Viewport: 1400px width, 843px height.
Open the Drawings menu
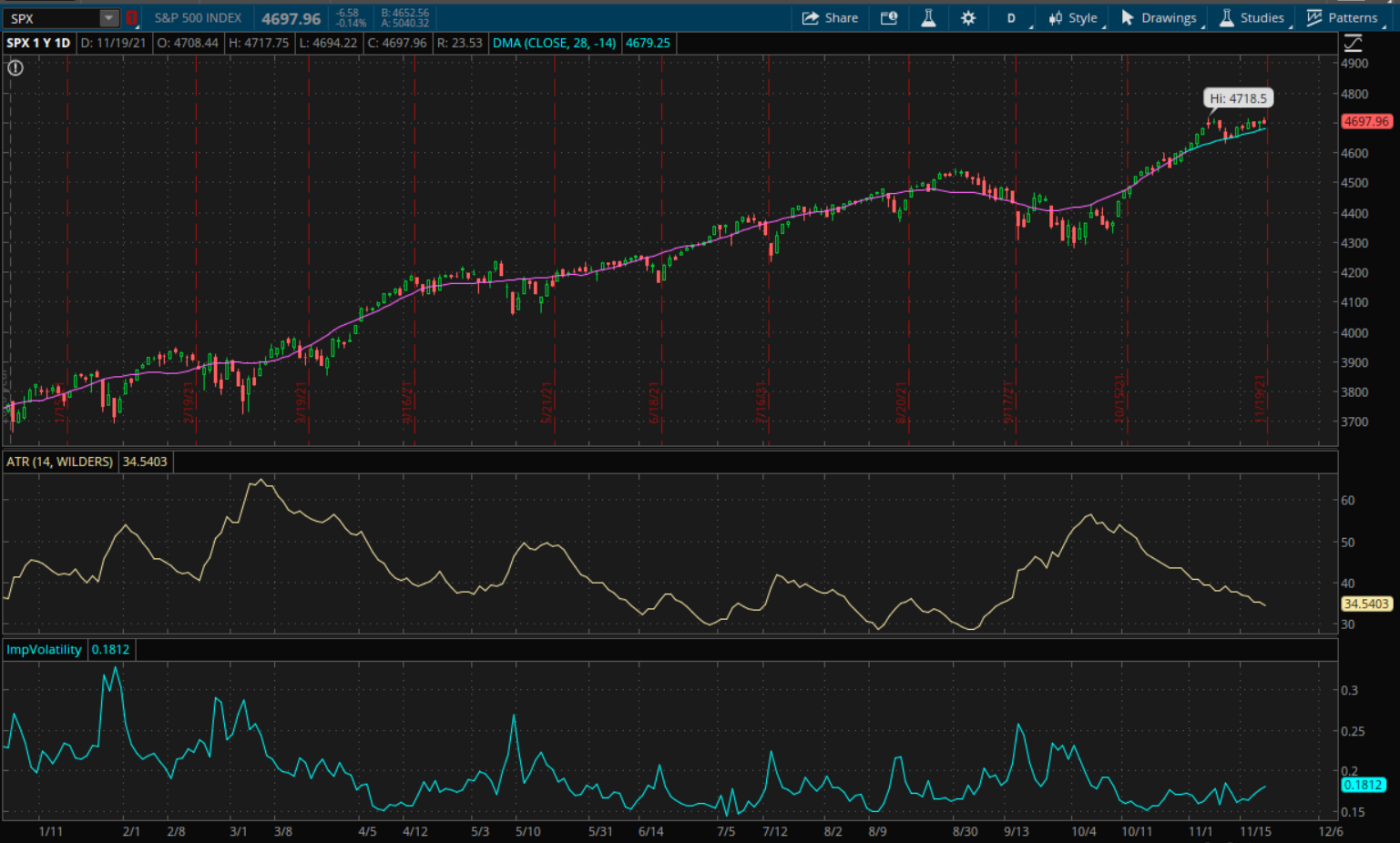pos(1160,17)
